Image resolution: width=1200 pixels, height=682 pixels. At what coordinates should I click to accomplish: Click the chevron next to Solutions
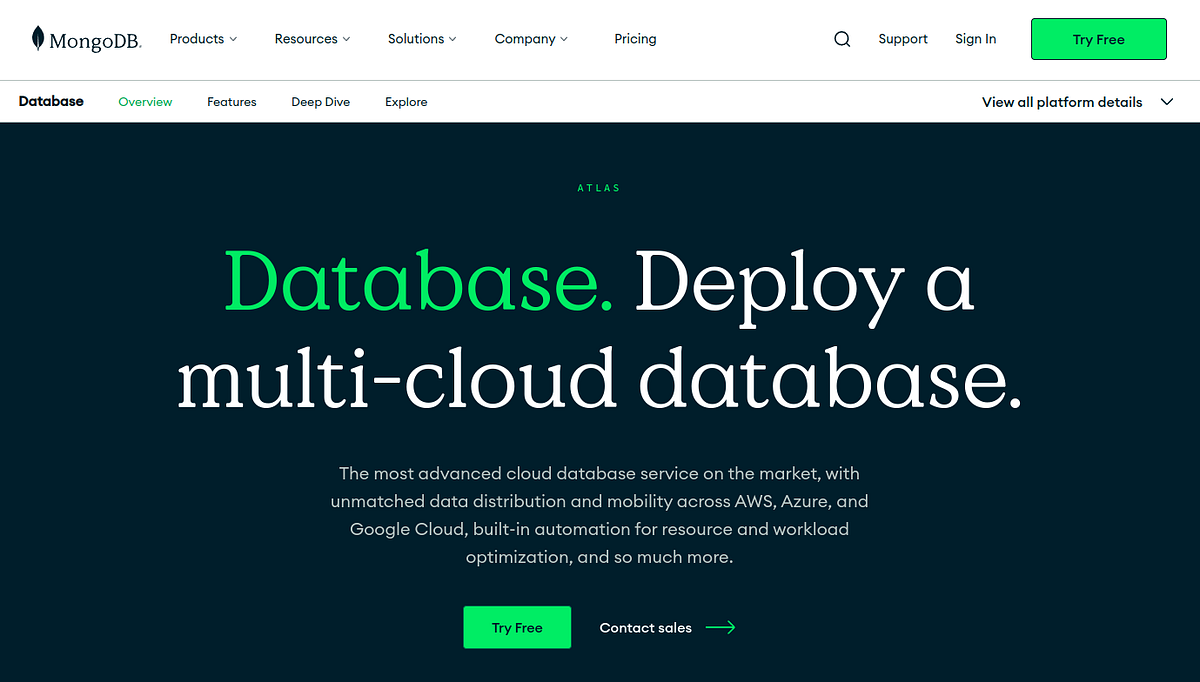click(452, 39)
